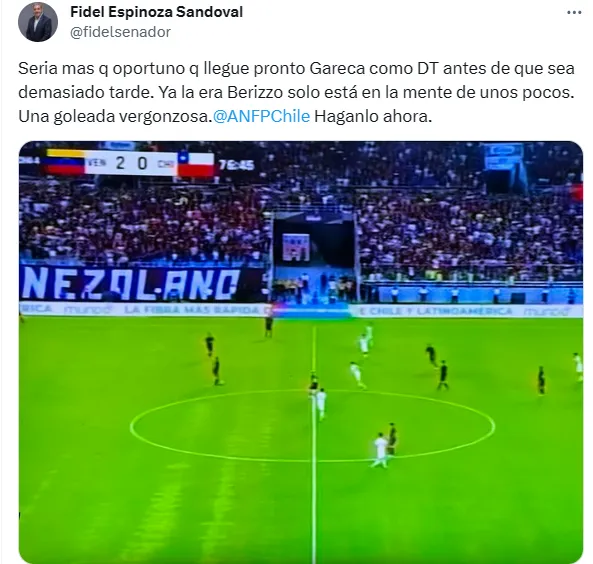Click the Chile flag in scoreboard
Image resolution: width=593 pixels, height=564 pixels.
(x=196, y=164)
